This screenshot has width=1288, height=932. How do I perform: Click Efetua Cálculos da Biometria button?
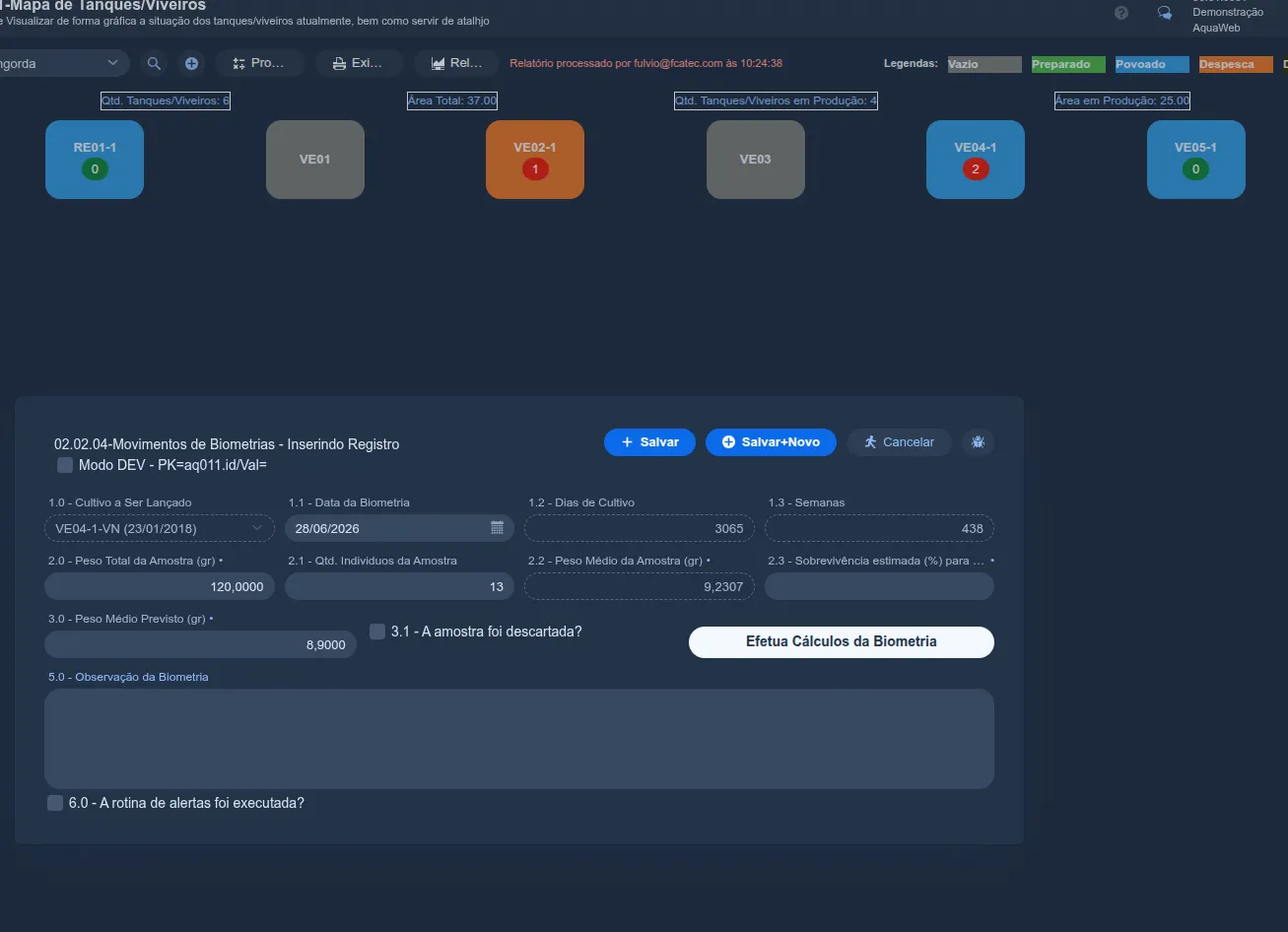(x=841, y=641)
